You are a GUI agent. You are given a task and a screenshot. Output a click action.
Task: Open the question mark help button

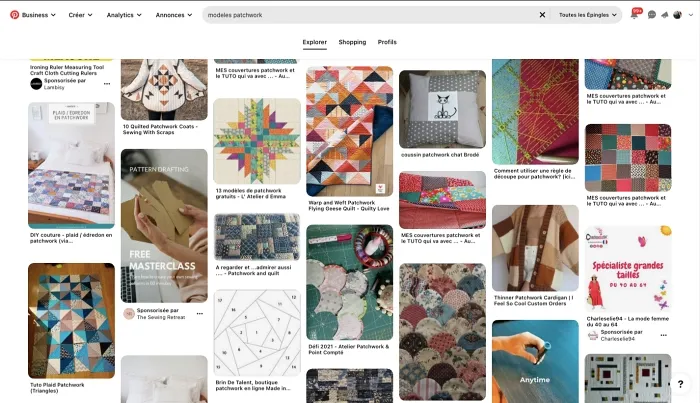point(680,384)
